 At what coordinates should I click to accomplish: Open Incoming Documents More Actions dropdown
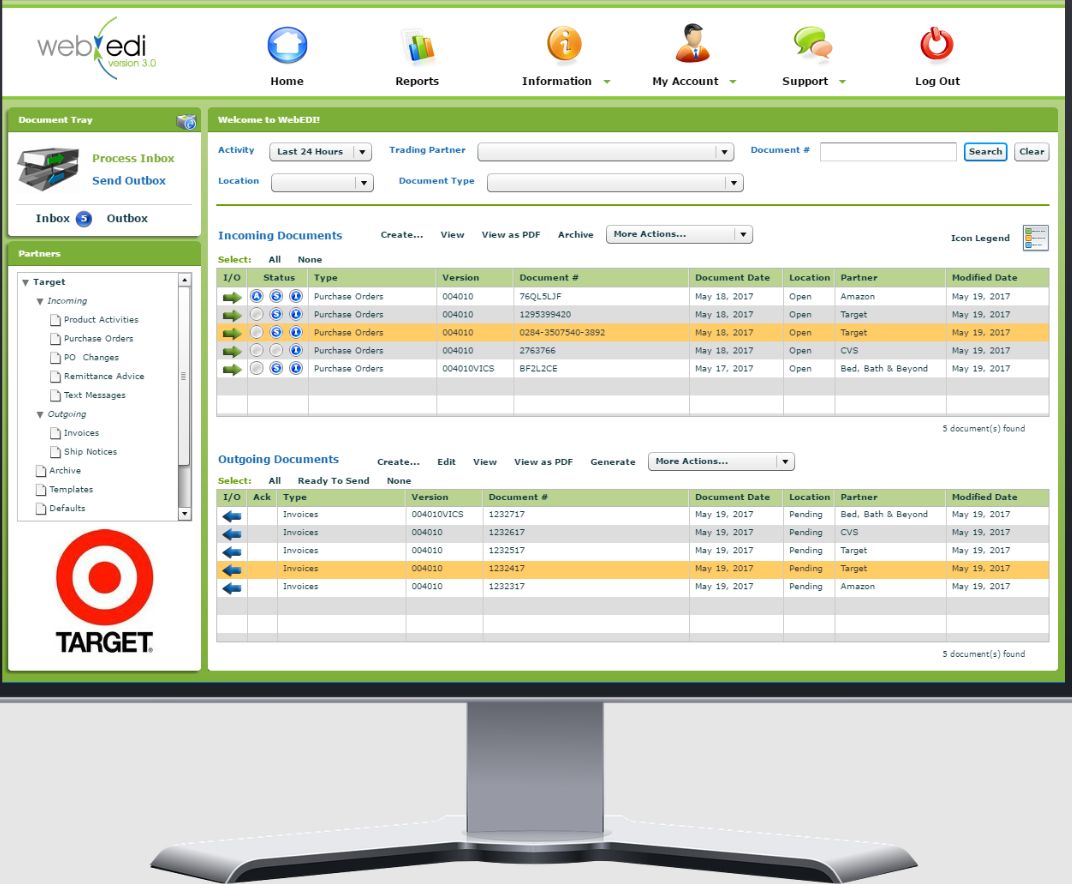tap(680, 235)
